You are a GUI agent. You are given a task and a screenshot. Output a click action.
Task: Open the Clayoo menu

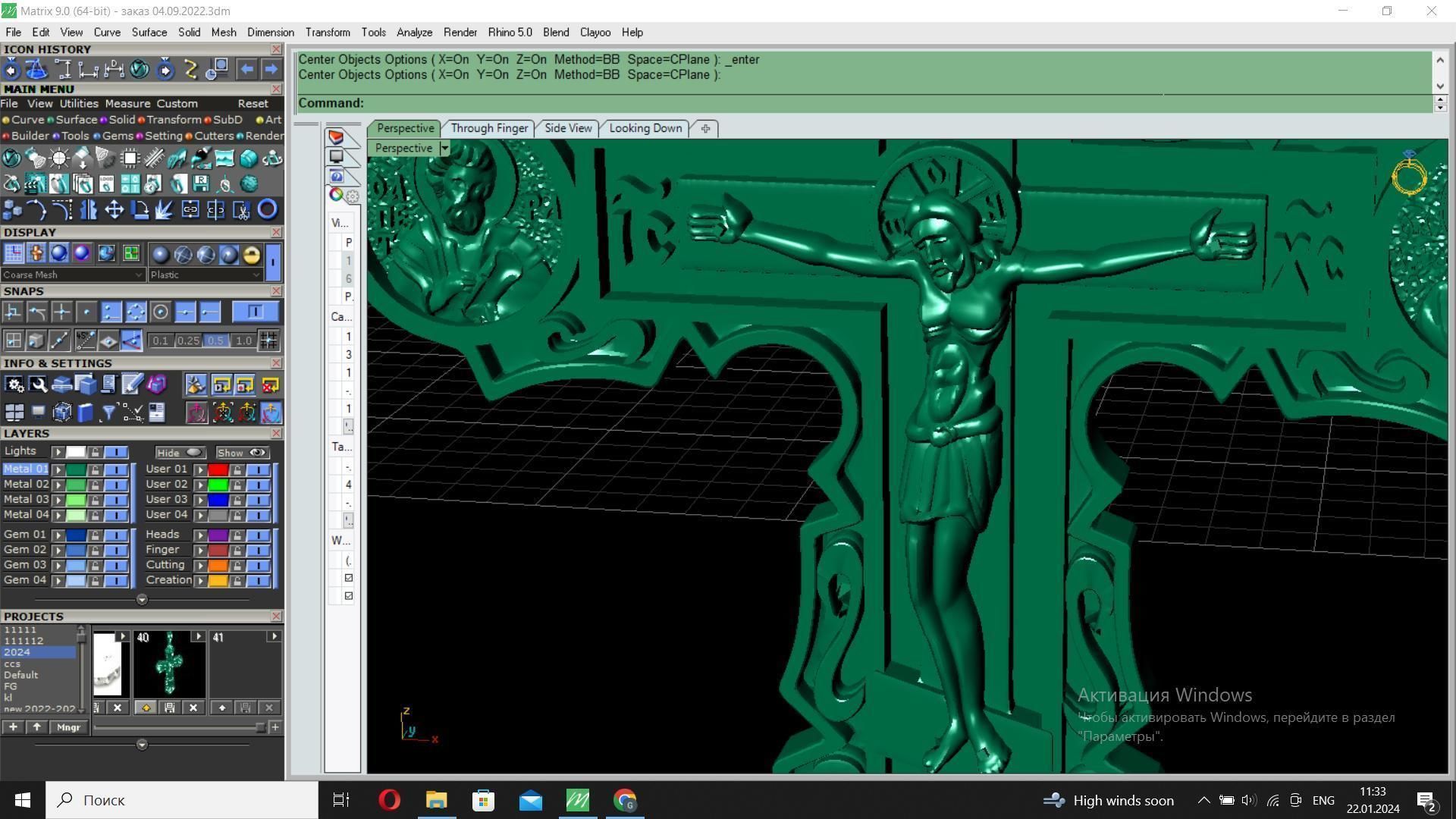tap(595, 33)
